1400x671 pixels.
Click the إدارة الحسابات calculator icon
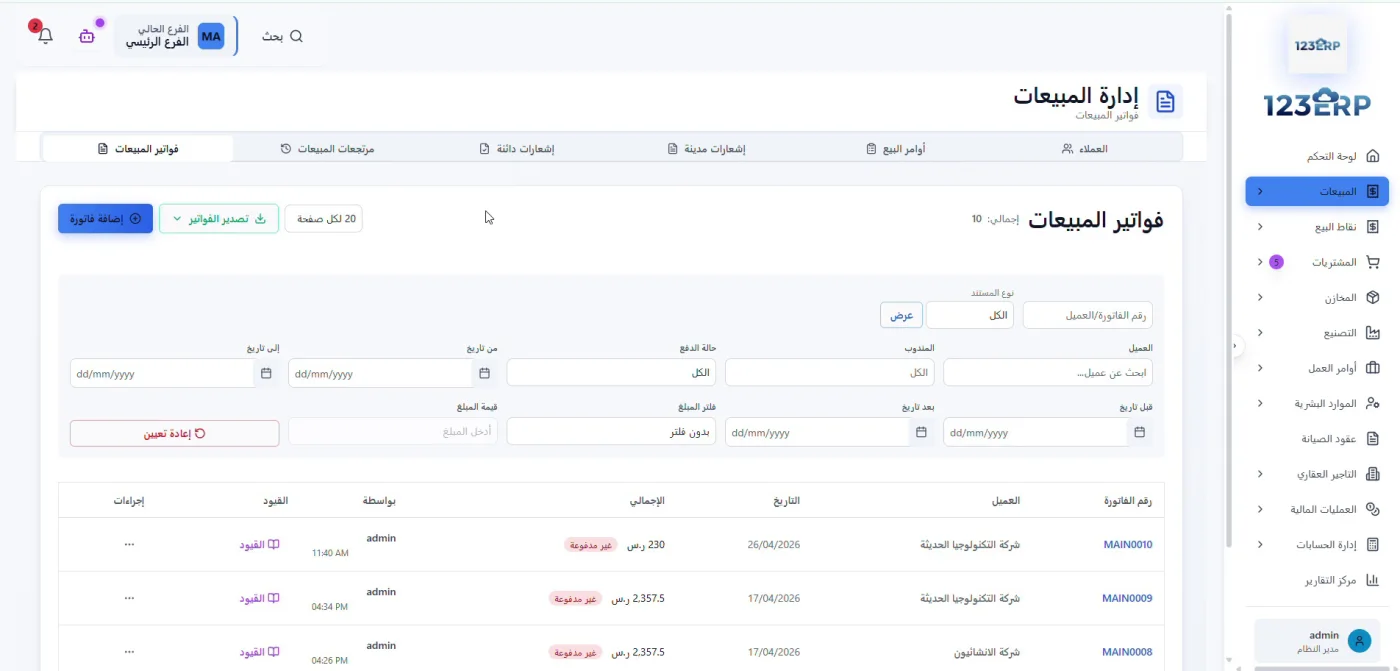pos(1373,544)
